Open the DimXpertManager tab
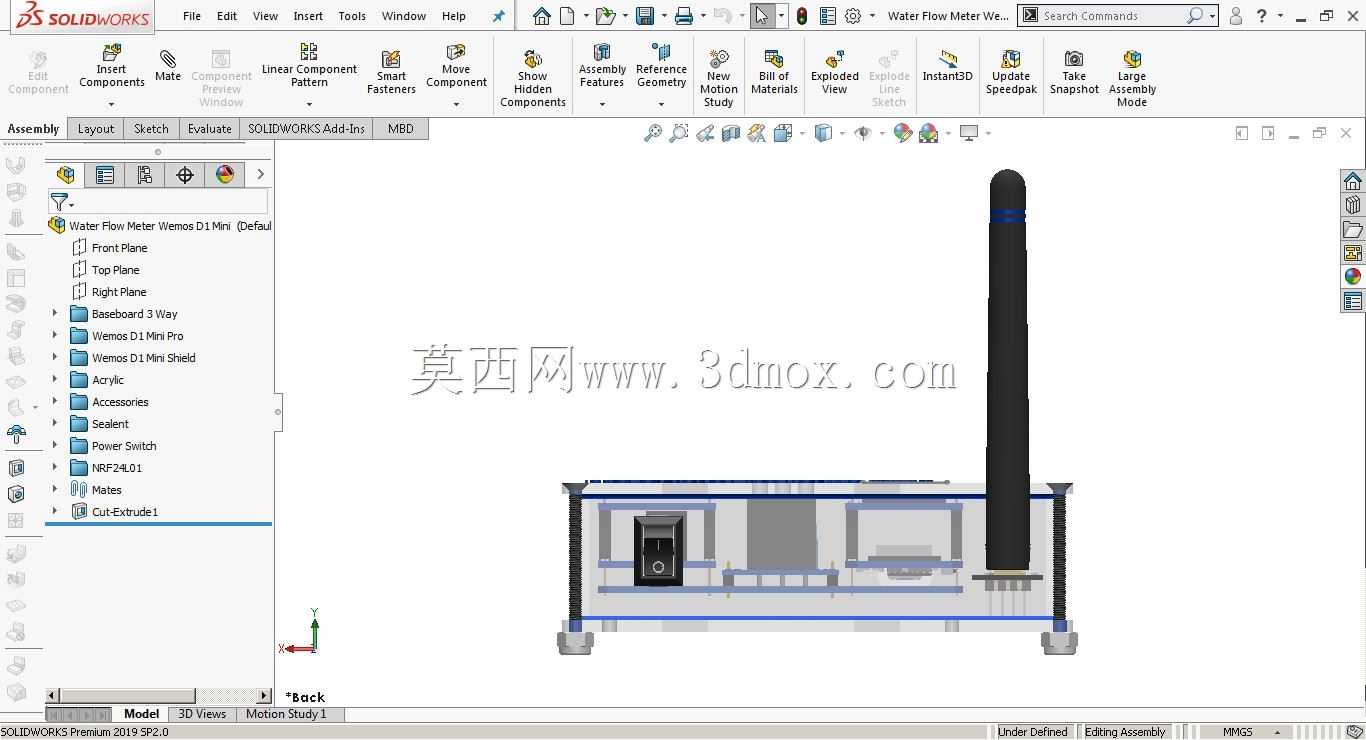Screen dimensions: 1366x740 pos(185,175)
